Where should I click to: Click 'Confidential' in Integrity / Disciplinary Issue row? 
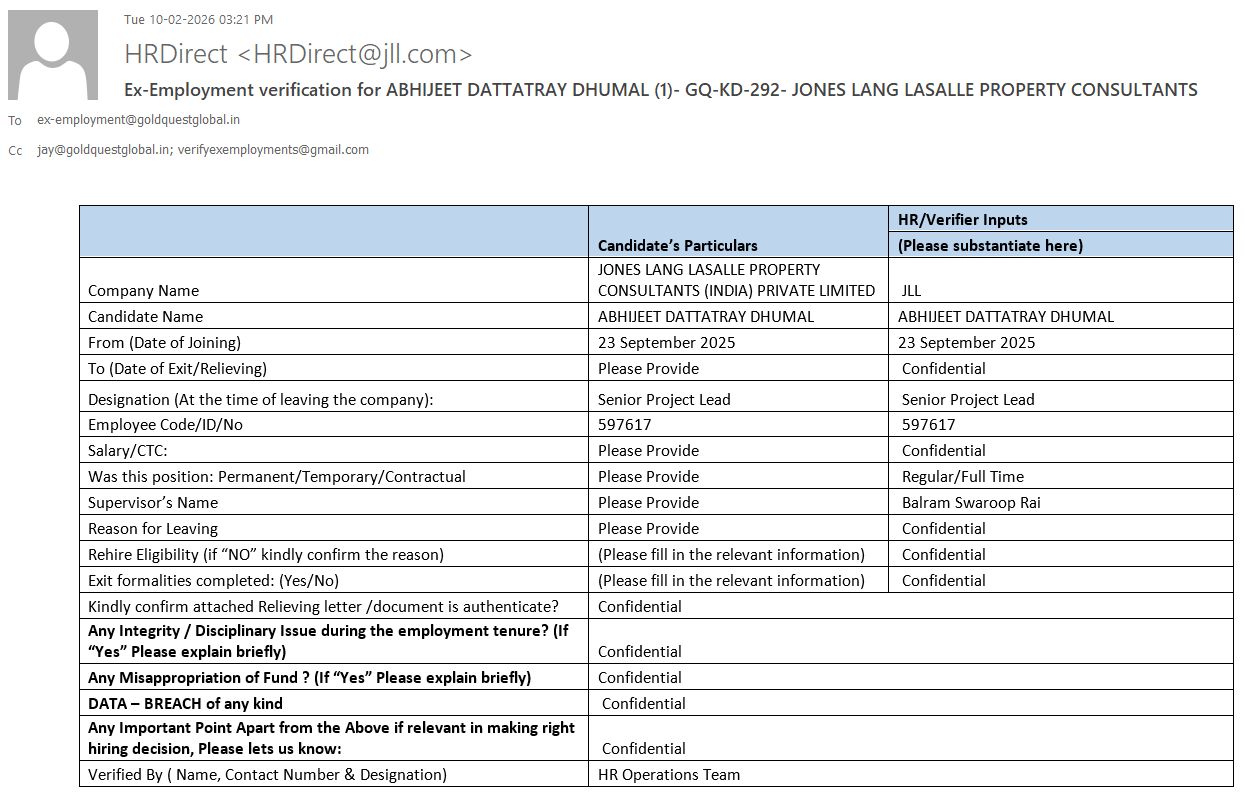pyautogui.click(x=639, y=652)
